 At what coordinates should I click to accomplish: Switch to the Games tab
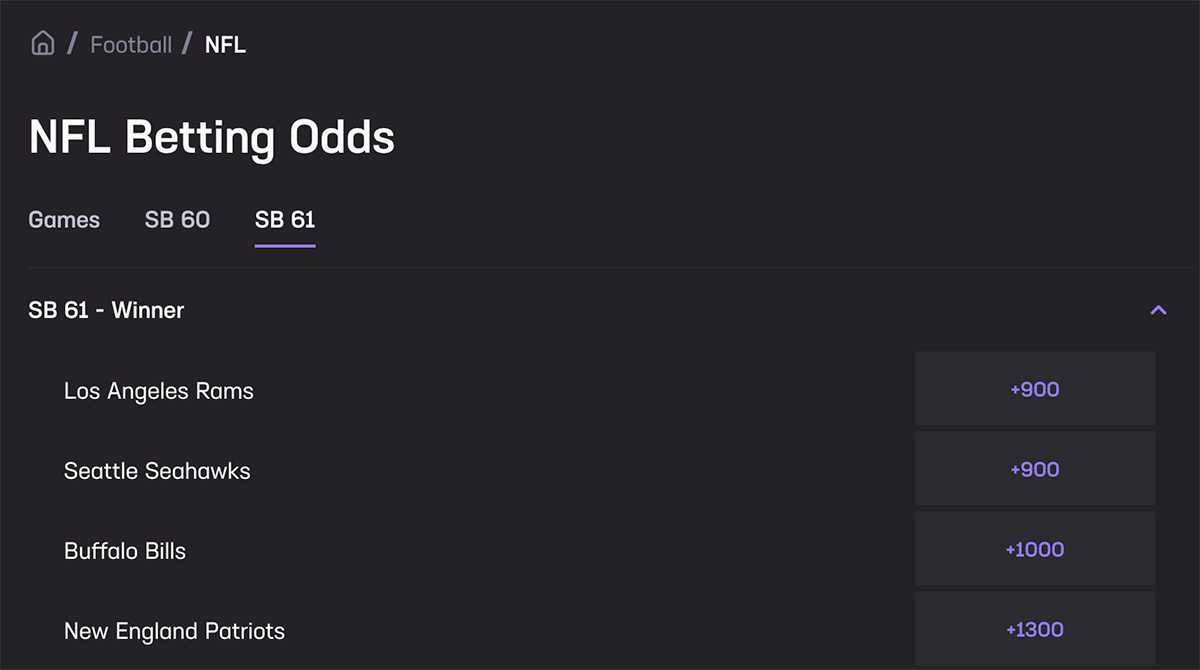pos(63,219)
